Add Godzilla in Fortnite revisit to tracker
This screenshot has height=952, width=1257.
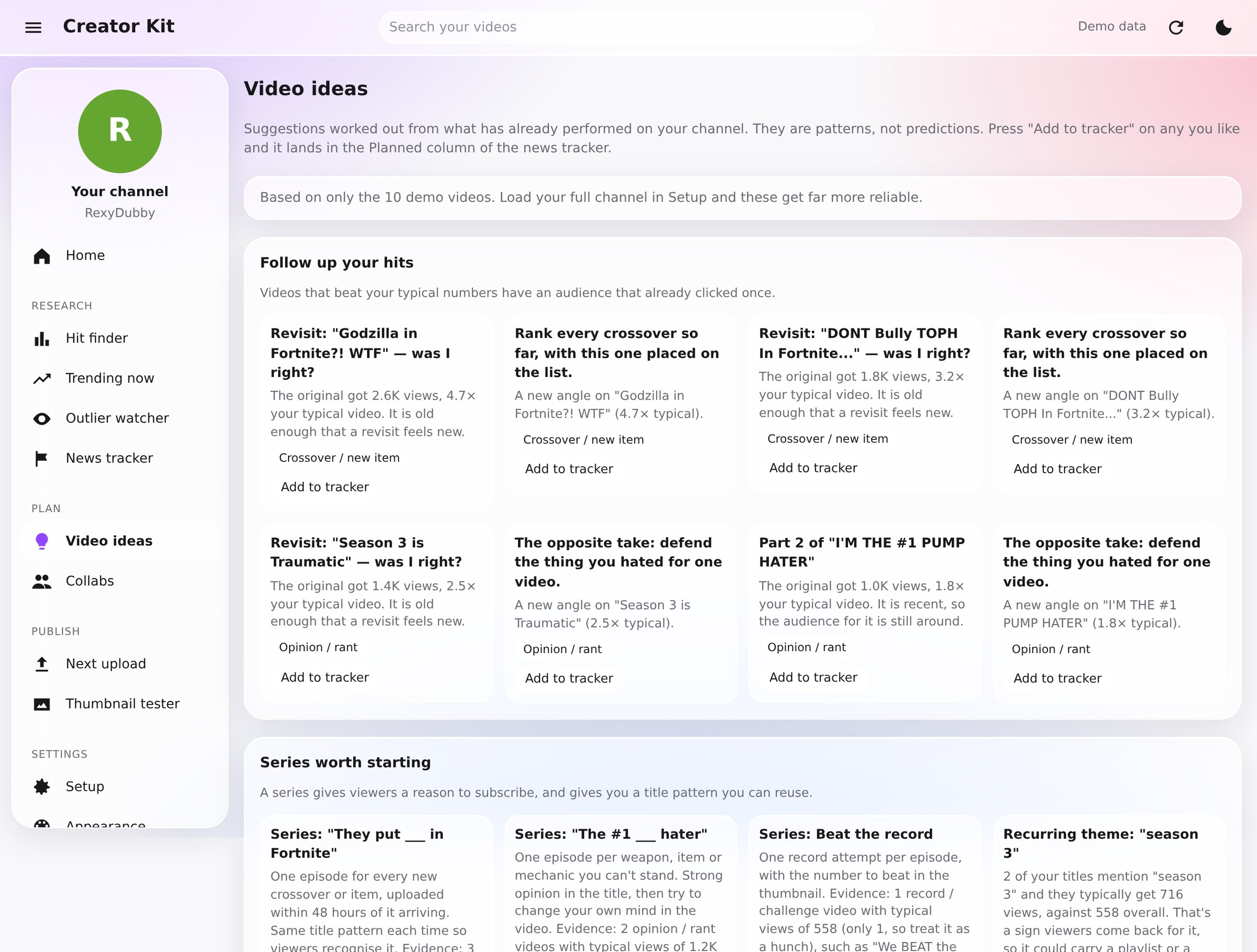[325, 488]
